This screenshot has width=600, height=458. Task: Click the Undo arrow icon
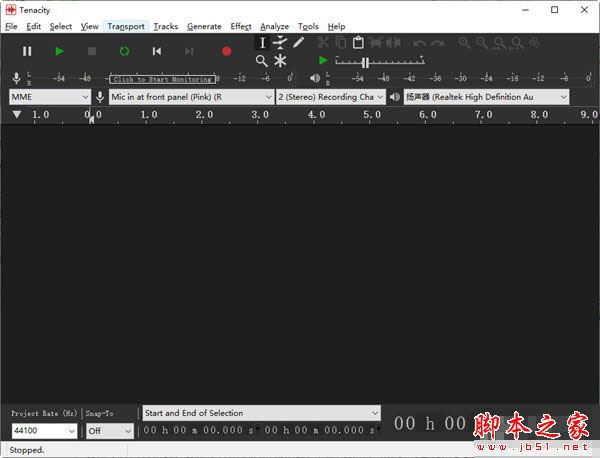point(419,43)
